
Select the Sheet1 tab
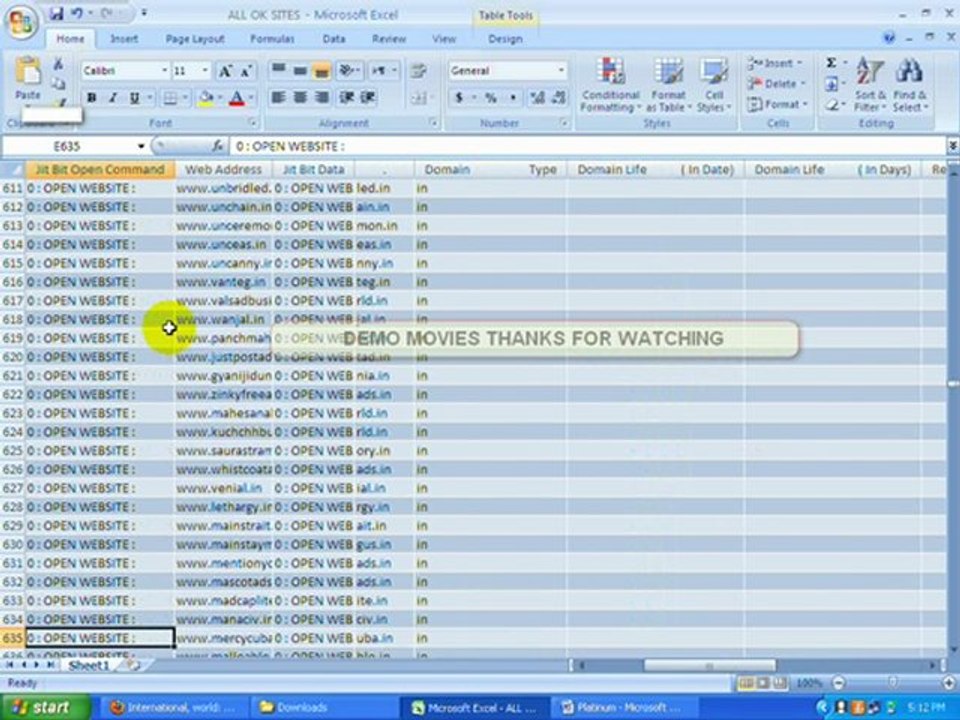pos(89,666)
